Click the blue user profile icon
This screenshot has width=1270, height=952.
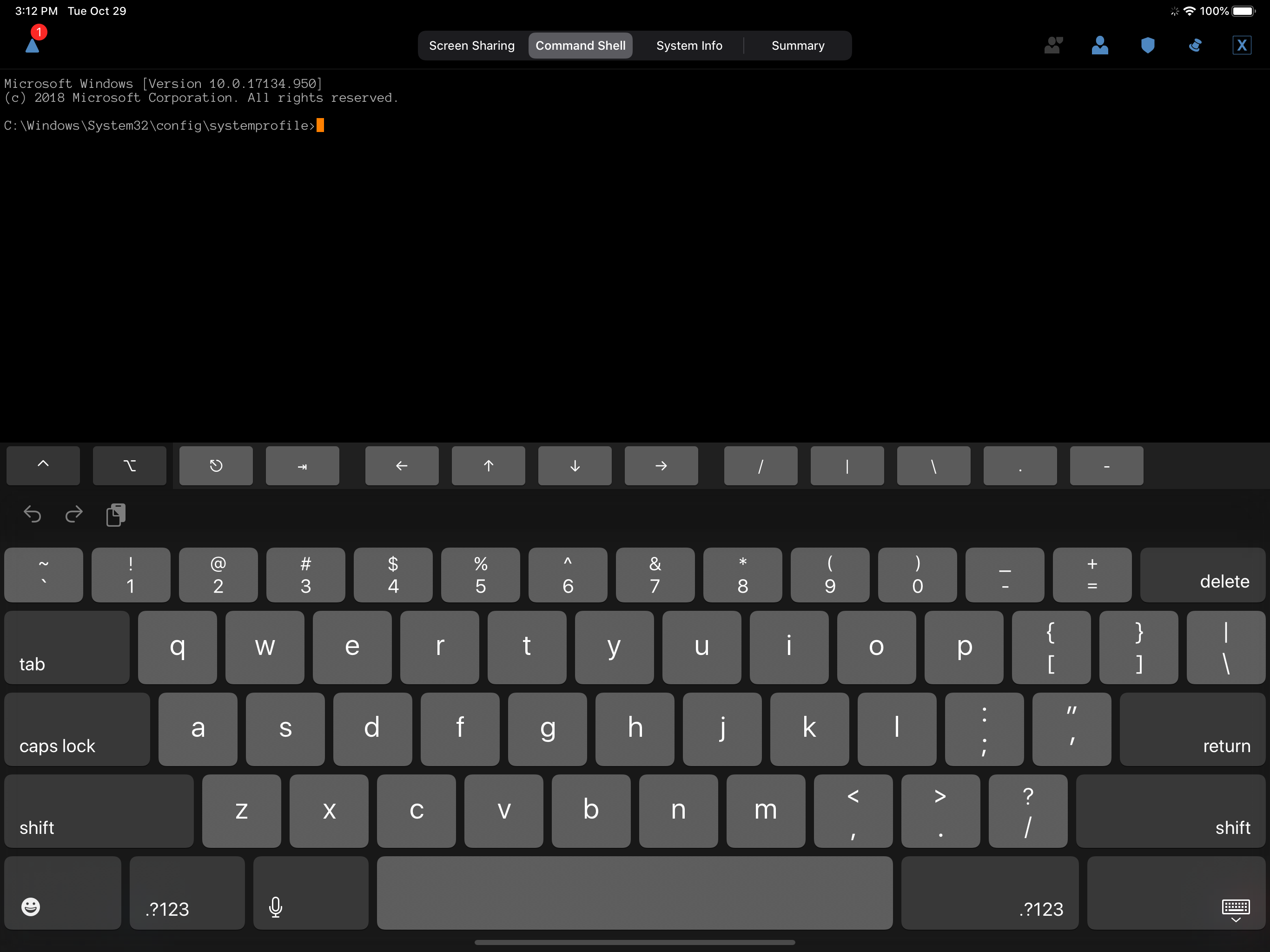tap(1099, 46)
